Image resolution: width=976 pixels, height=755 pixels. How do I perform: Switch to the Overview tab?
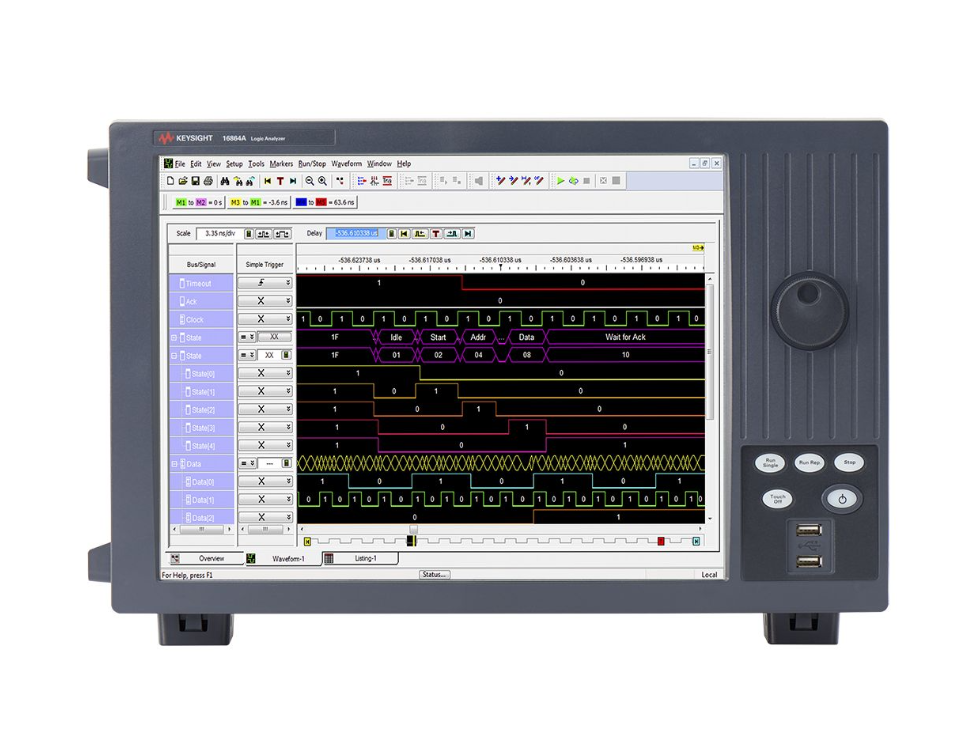(211, 559)
